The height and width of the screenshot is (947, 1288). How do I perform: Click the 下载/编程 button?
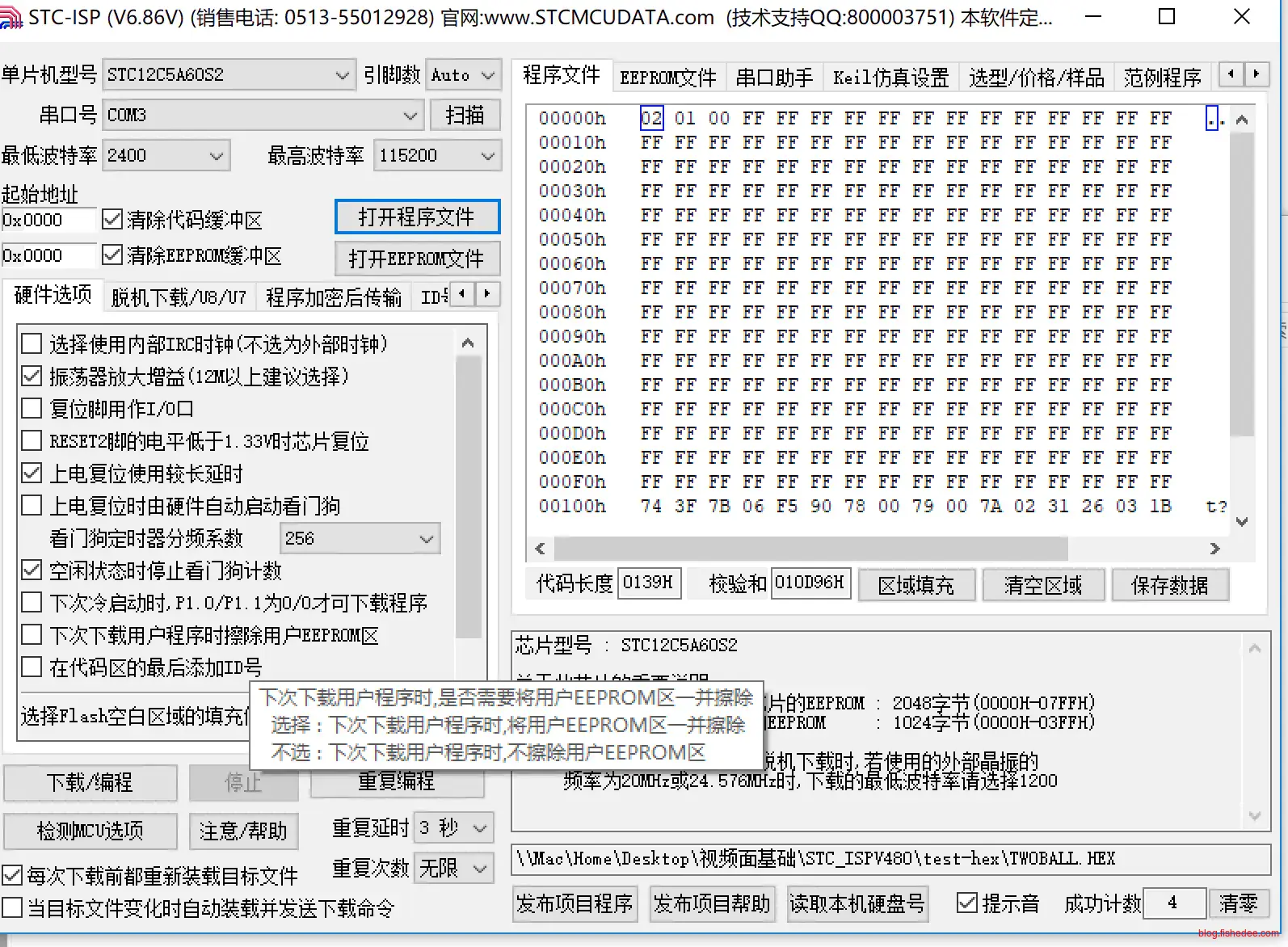90,782
